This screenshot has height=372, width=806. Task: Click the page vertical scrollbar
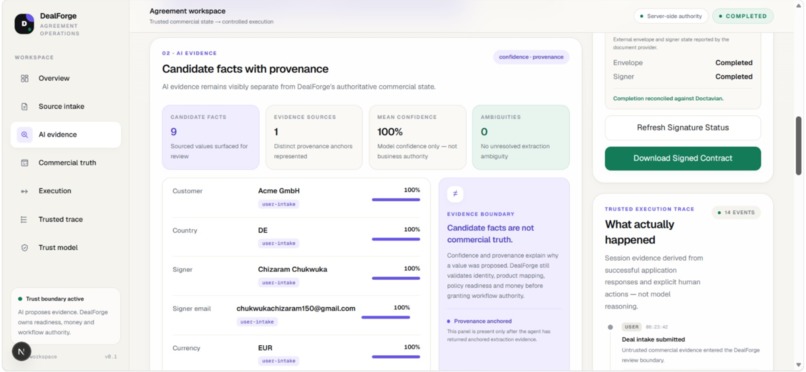point(798,145)
